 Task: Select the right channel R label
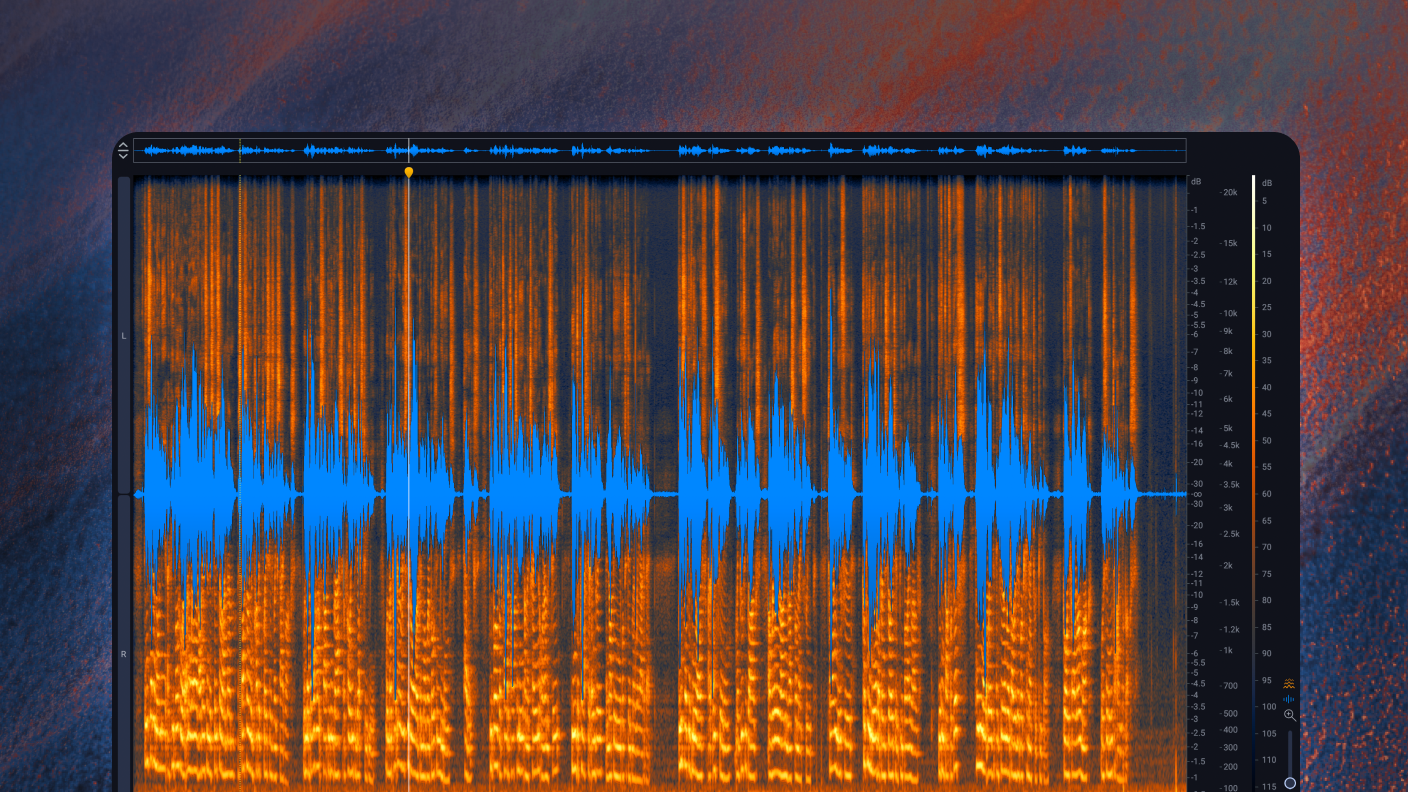[124, 654]
